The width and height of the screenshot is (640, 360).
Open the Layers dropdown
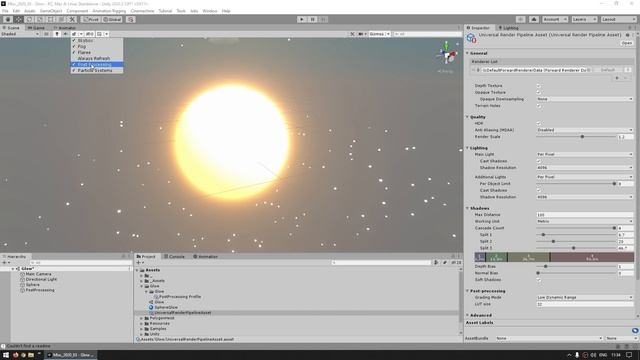[584, 19]
